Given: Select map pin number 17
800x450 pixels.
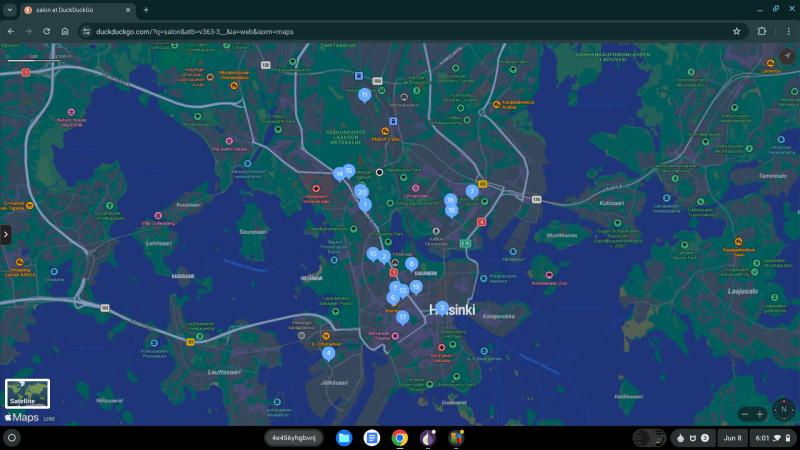Looking at the screenshot, I should [403, 317].
